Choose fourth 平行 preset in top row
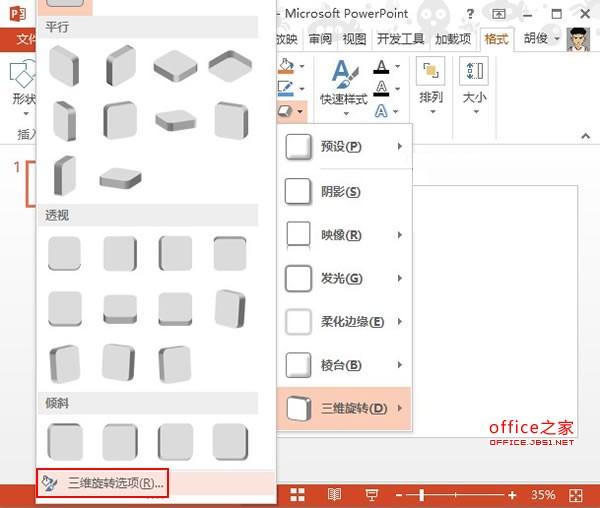The height and width of the screenshot is (508, 600). (230, 66)
